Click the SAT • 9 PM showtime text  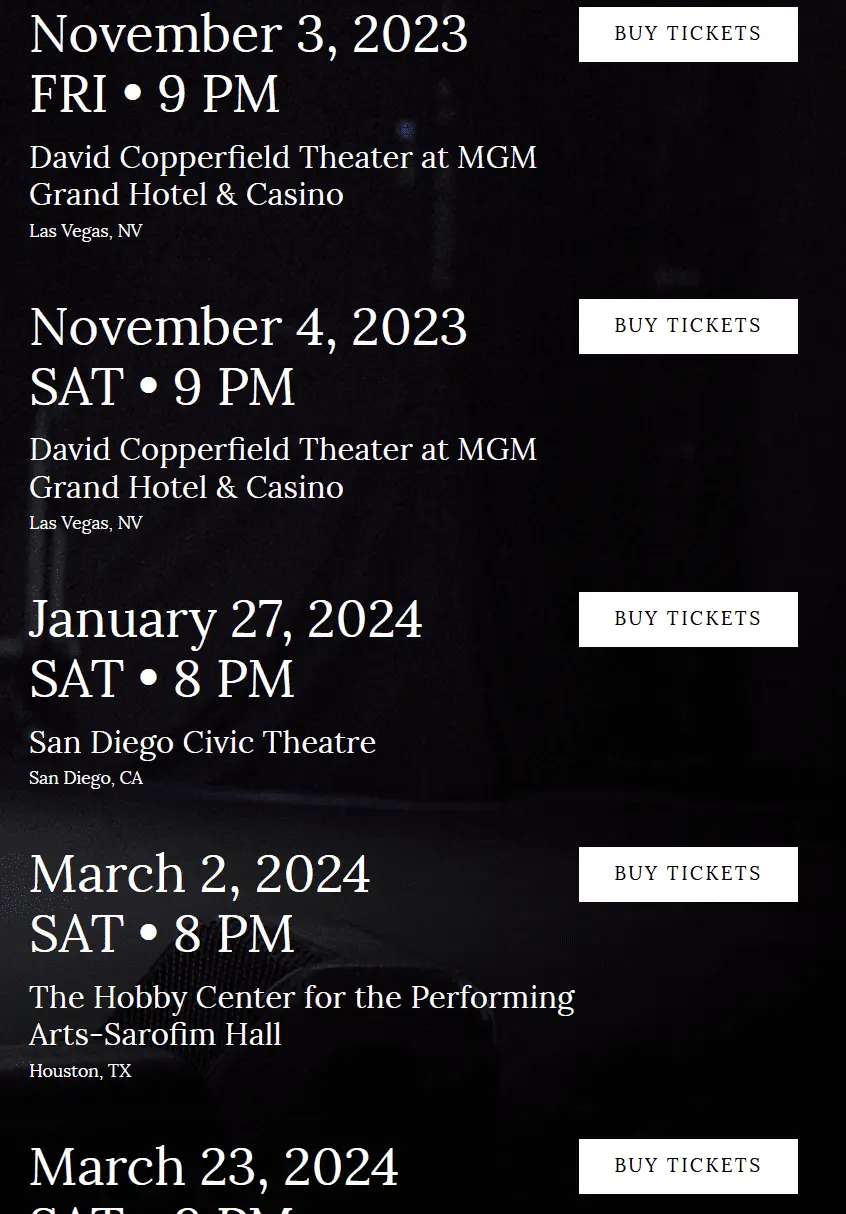click(162, 388)
